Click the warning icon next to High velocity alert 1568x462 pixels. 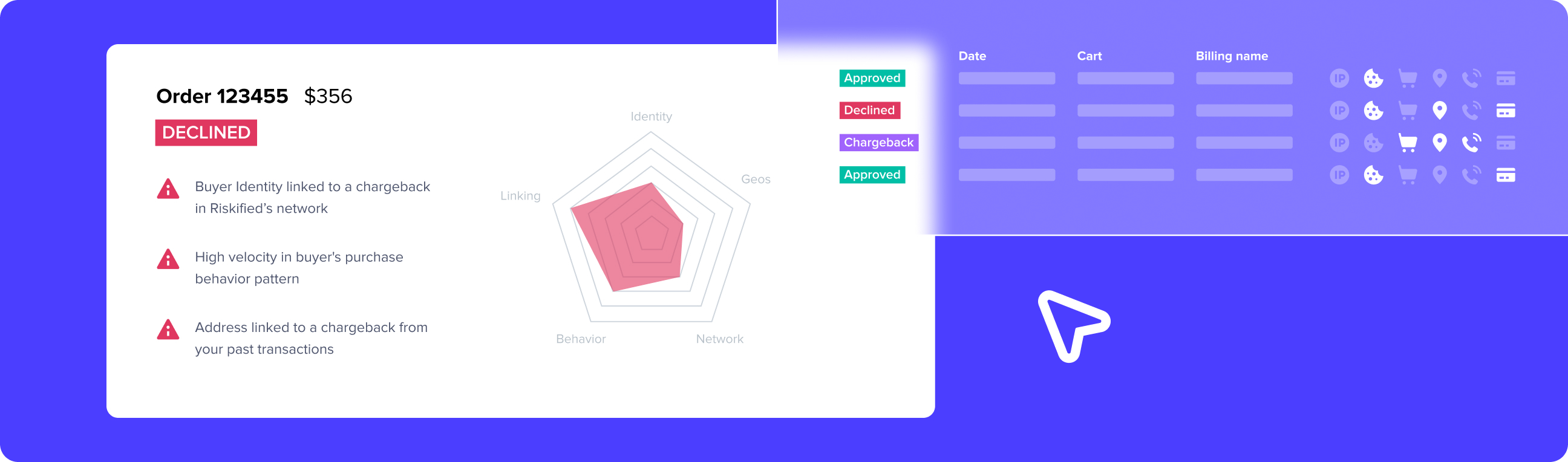tap(168, 259)
